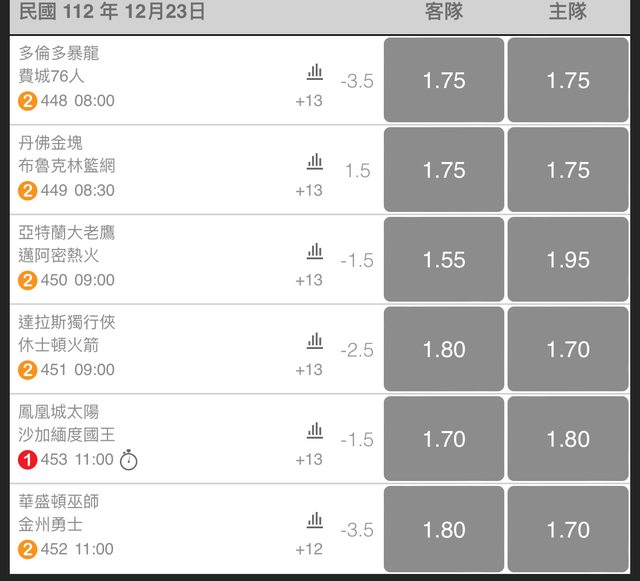Show stats chart for 華盛頓巫師 game

pyautogui.click(x=315, y=520)
